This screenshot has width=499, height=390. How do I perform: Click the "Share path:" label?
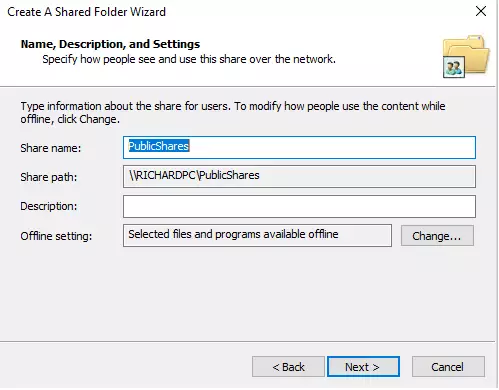(x=49, y=177)
